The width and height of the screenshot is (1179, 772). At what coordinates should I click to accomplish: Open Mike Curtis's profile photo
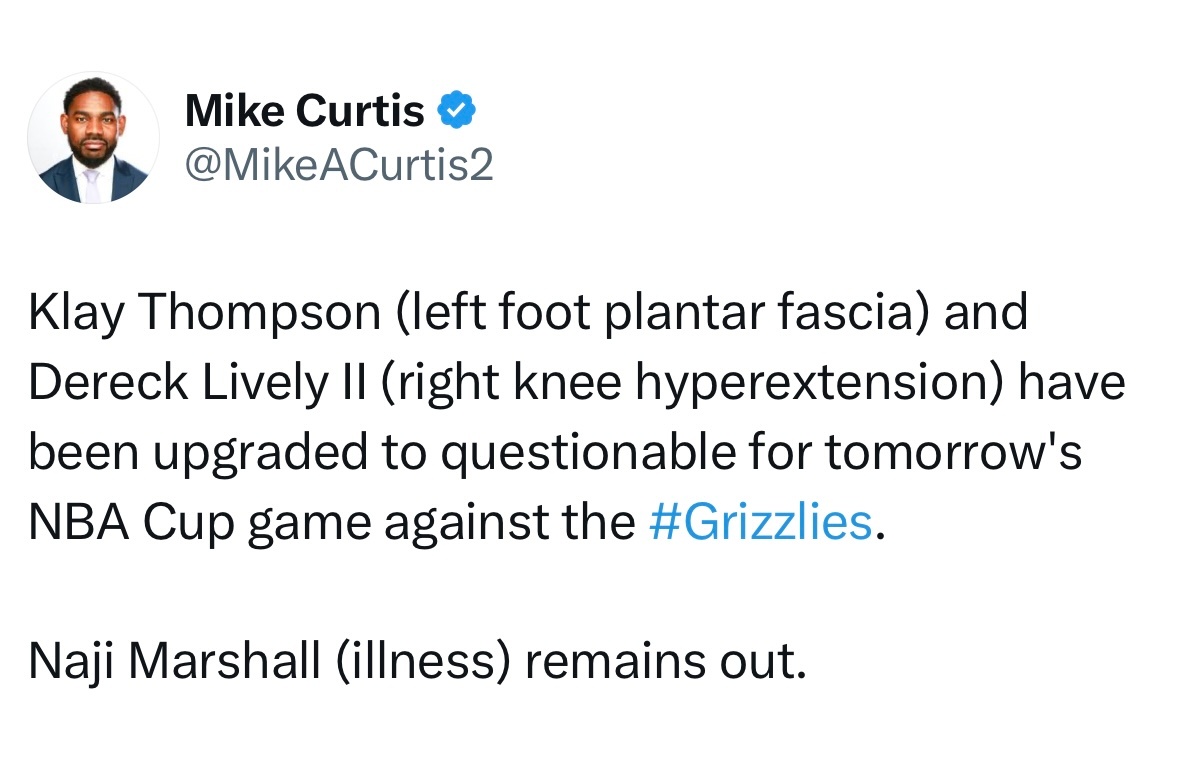93,138
